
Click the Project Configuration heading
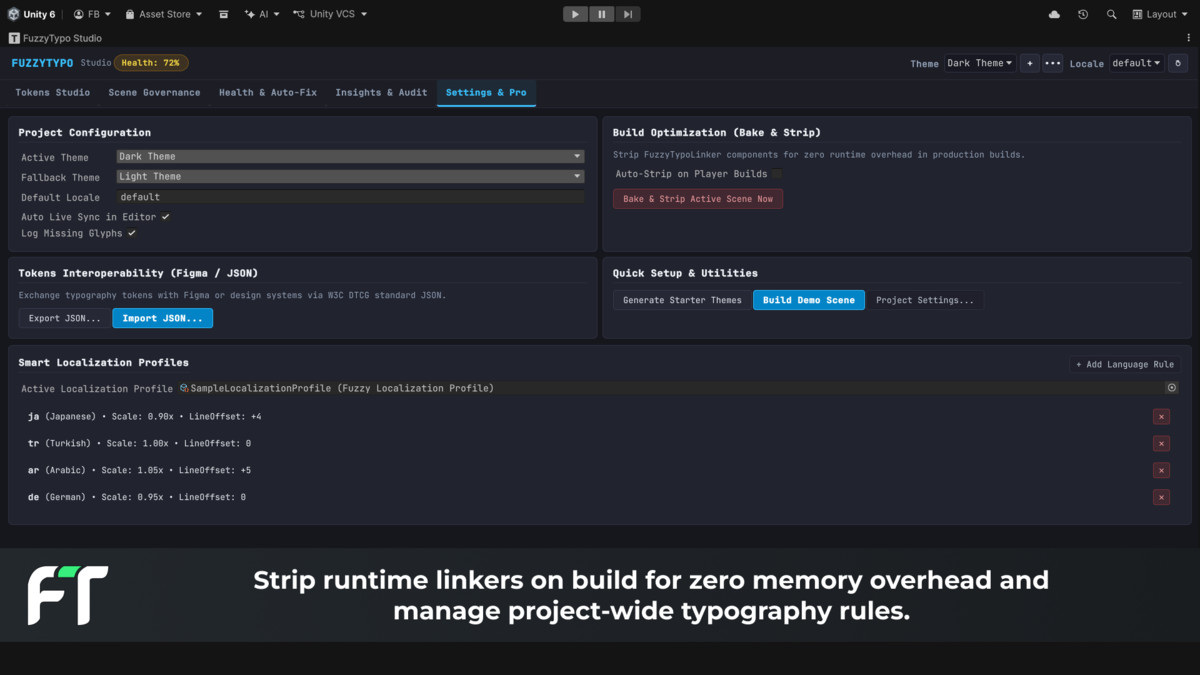point(84,132)
